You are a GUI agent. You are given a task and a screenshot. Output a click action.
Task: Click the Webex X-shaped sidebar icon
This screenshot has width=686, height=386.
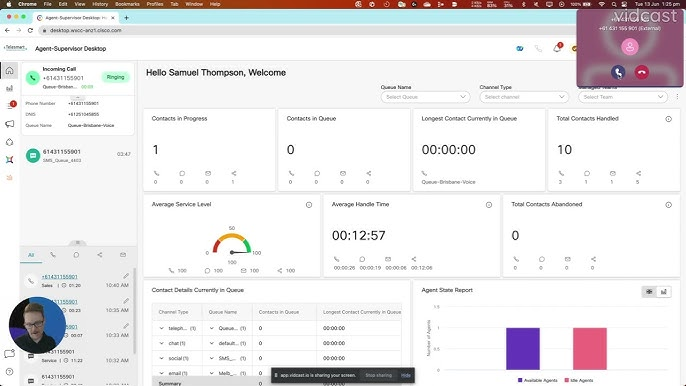10,160
